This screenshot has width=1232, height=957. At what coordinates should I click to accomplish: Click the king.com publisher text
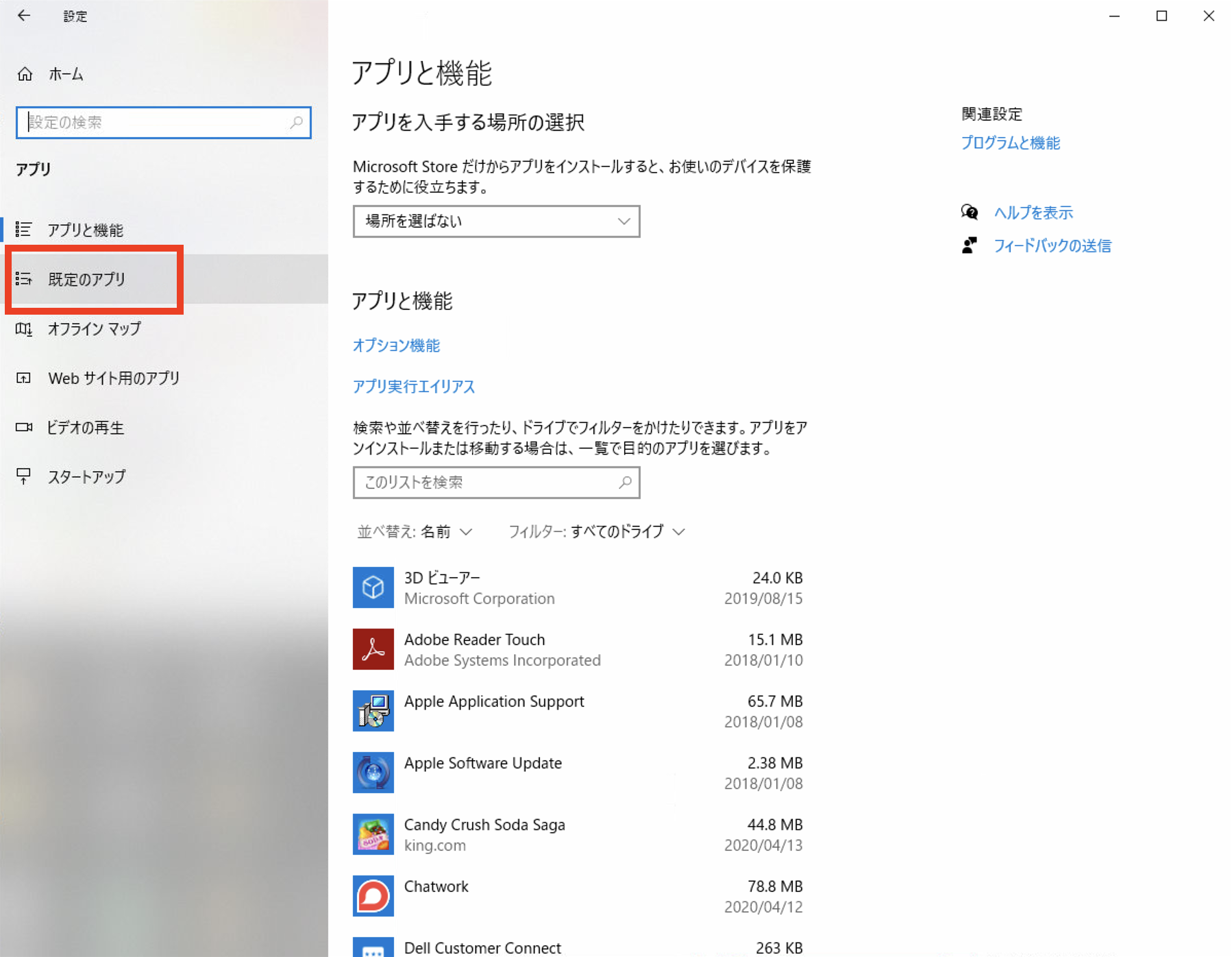[x=435, y=846]
